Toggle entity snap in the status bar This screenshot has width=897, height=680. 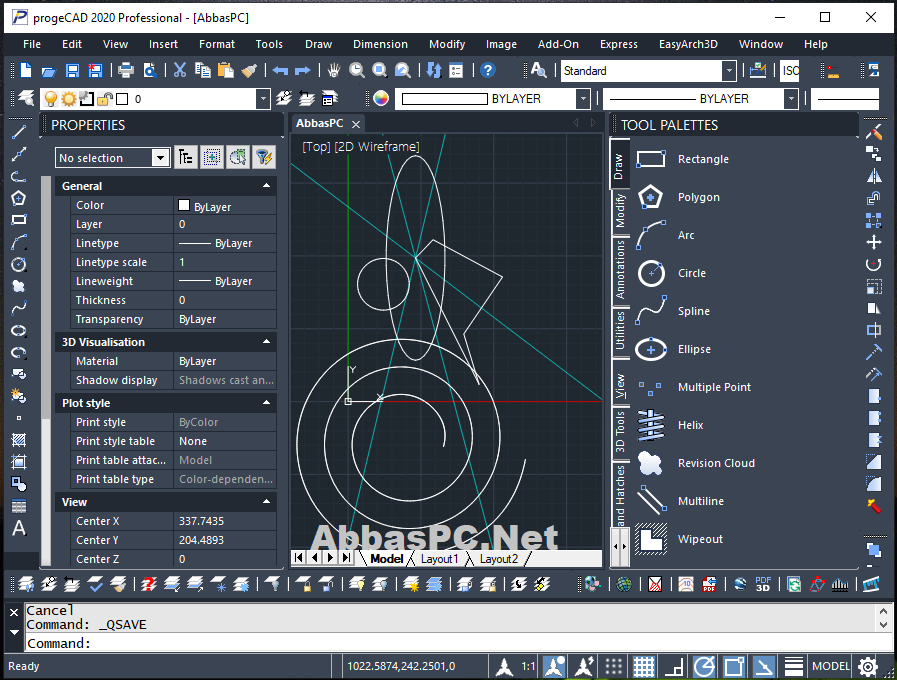pyautogui.click(x=734, y=666)
